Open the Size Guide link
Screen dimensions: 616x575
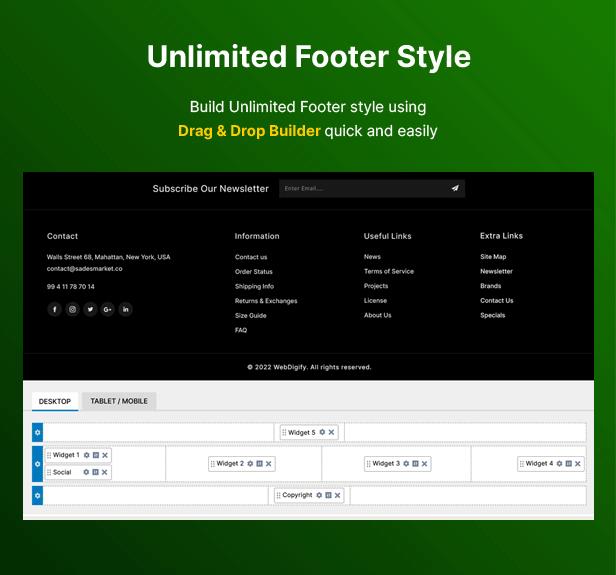pyautogui.click(x=251, y=315)
